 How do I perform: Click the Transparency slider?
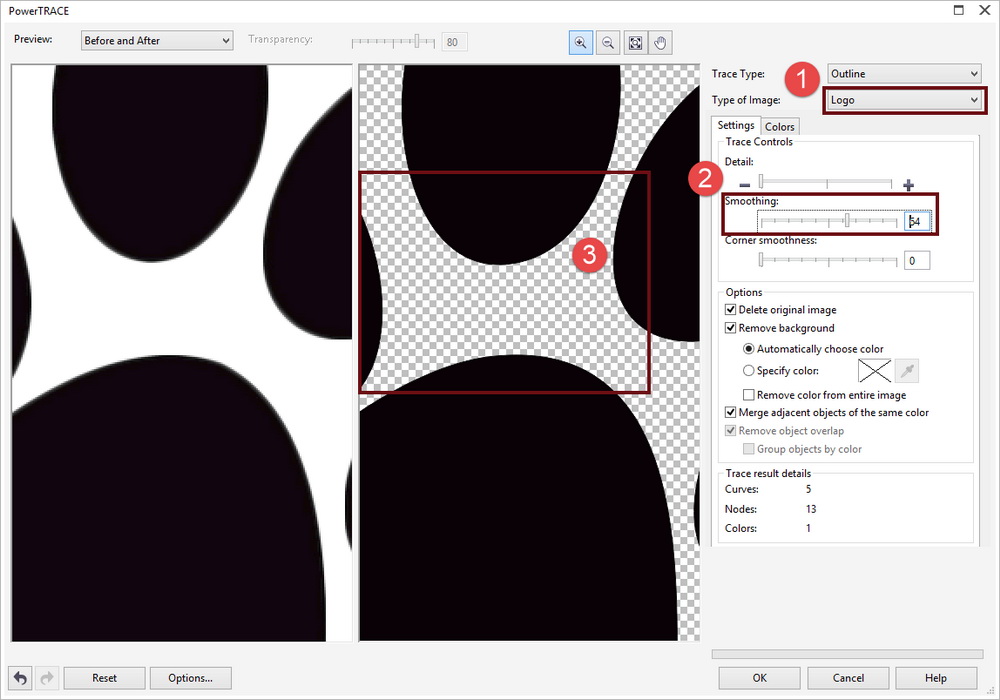point(393,42)
